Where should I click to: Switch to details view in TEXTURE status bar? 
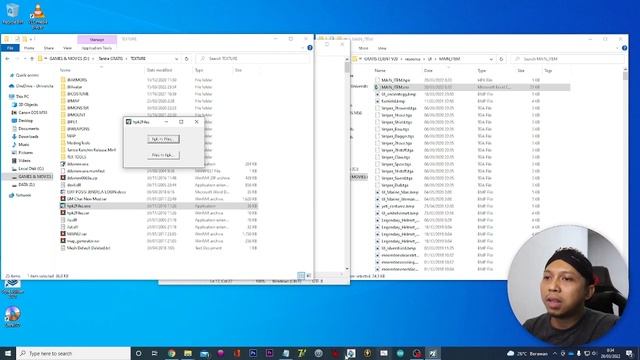301,276
